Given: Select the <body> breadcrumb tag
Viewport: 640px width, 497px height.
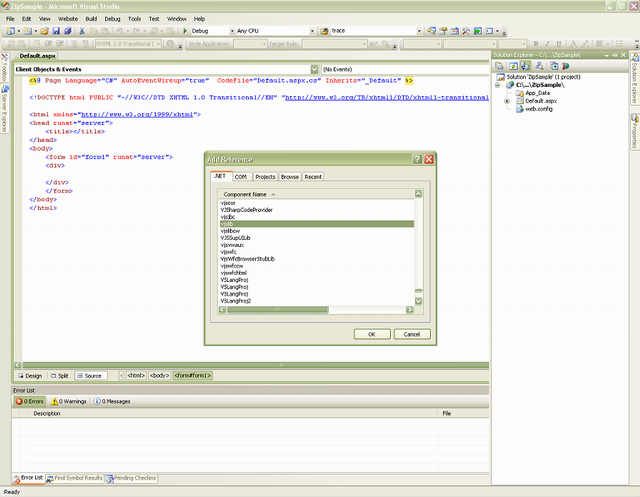Looking at the screenshot, I should [x=159, y=375].
